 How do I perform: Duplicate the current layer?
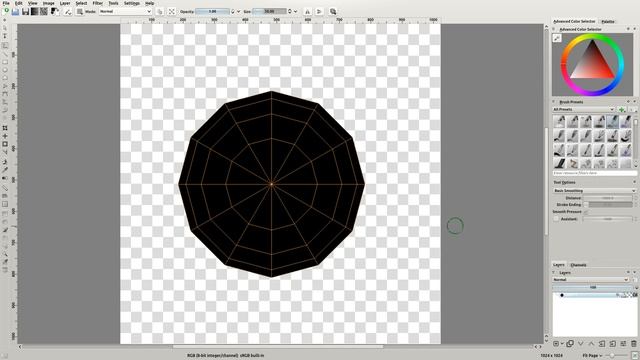coord(570,344)
